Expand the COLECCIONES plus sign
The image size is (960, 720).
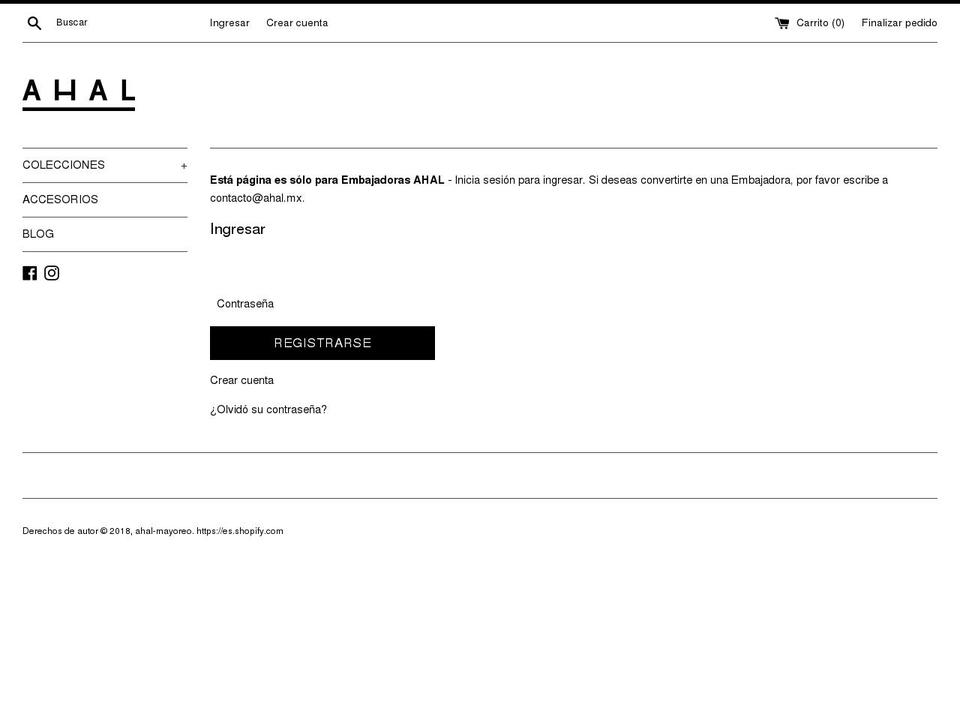coord(184,166)
